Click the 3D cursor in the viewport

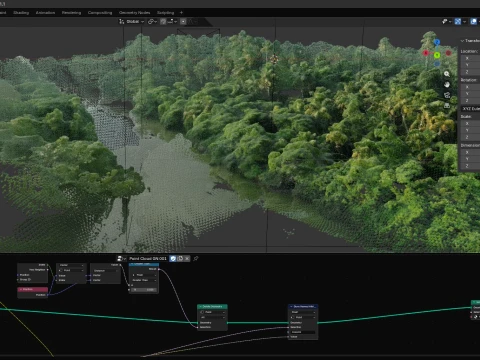pos(274,59)
